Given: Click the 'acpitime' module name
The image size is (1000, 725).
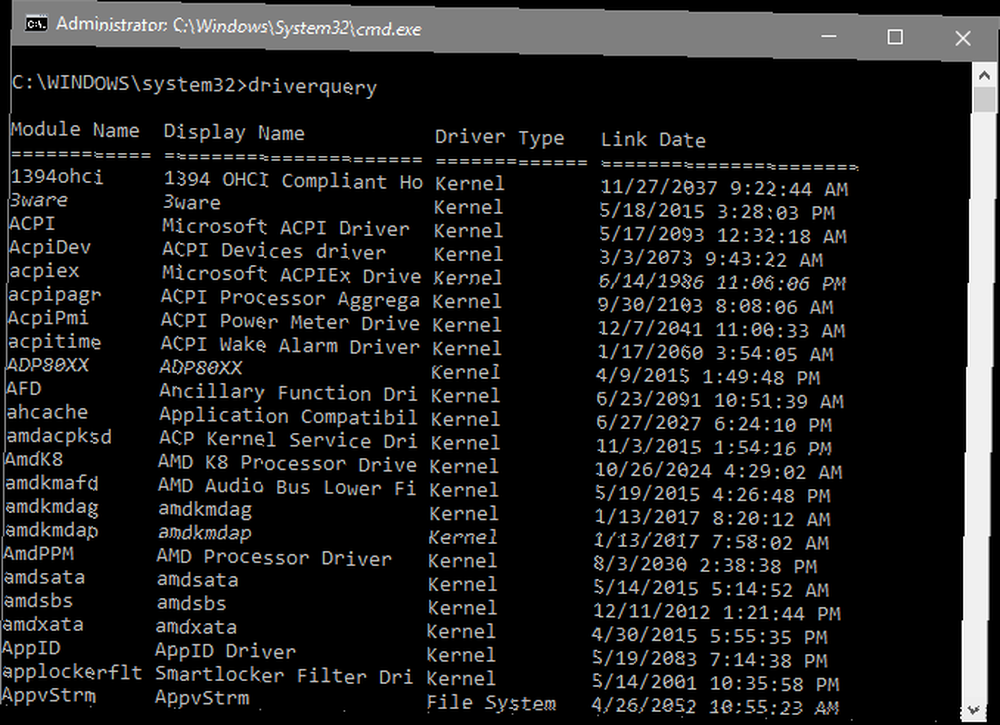Looking at the screenshot, I should point(54,342).
